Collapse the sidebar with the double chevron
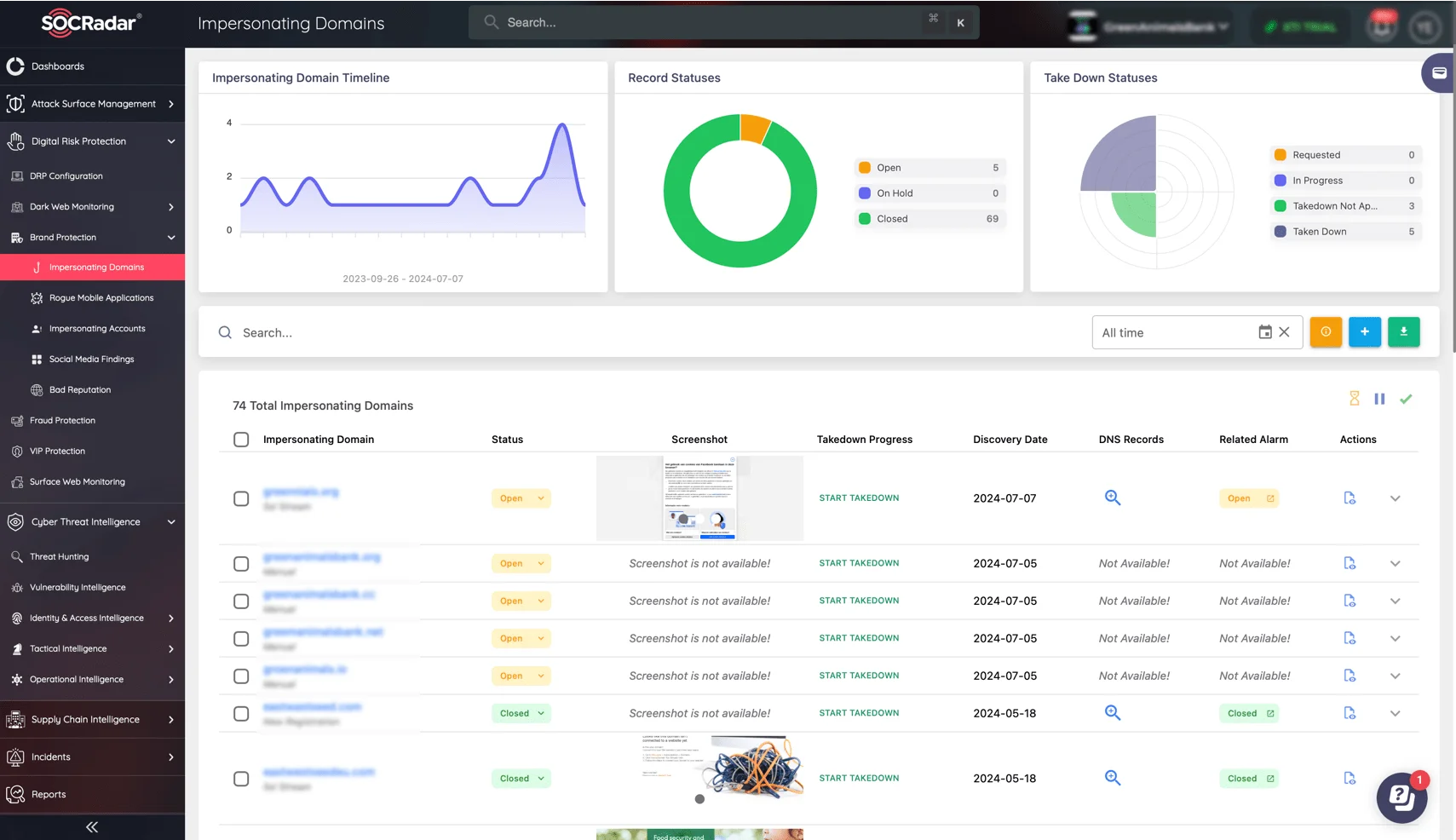 pyautogui.click(x=92, y=826)
